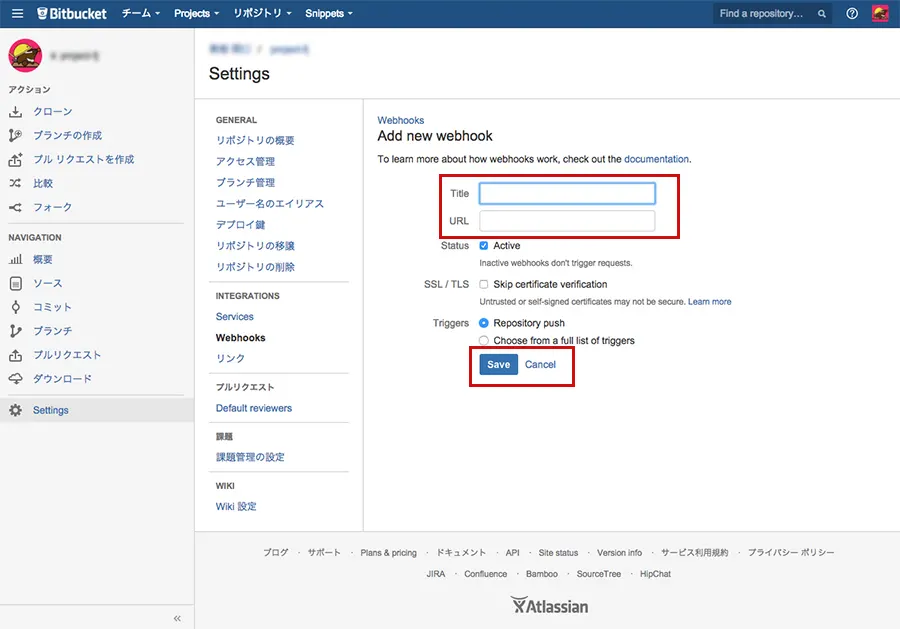Enable Skip certificate verification checkbox
Screen dimensions: 900x629
click(484, 285)
